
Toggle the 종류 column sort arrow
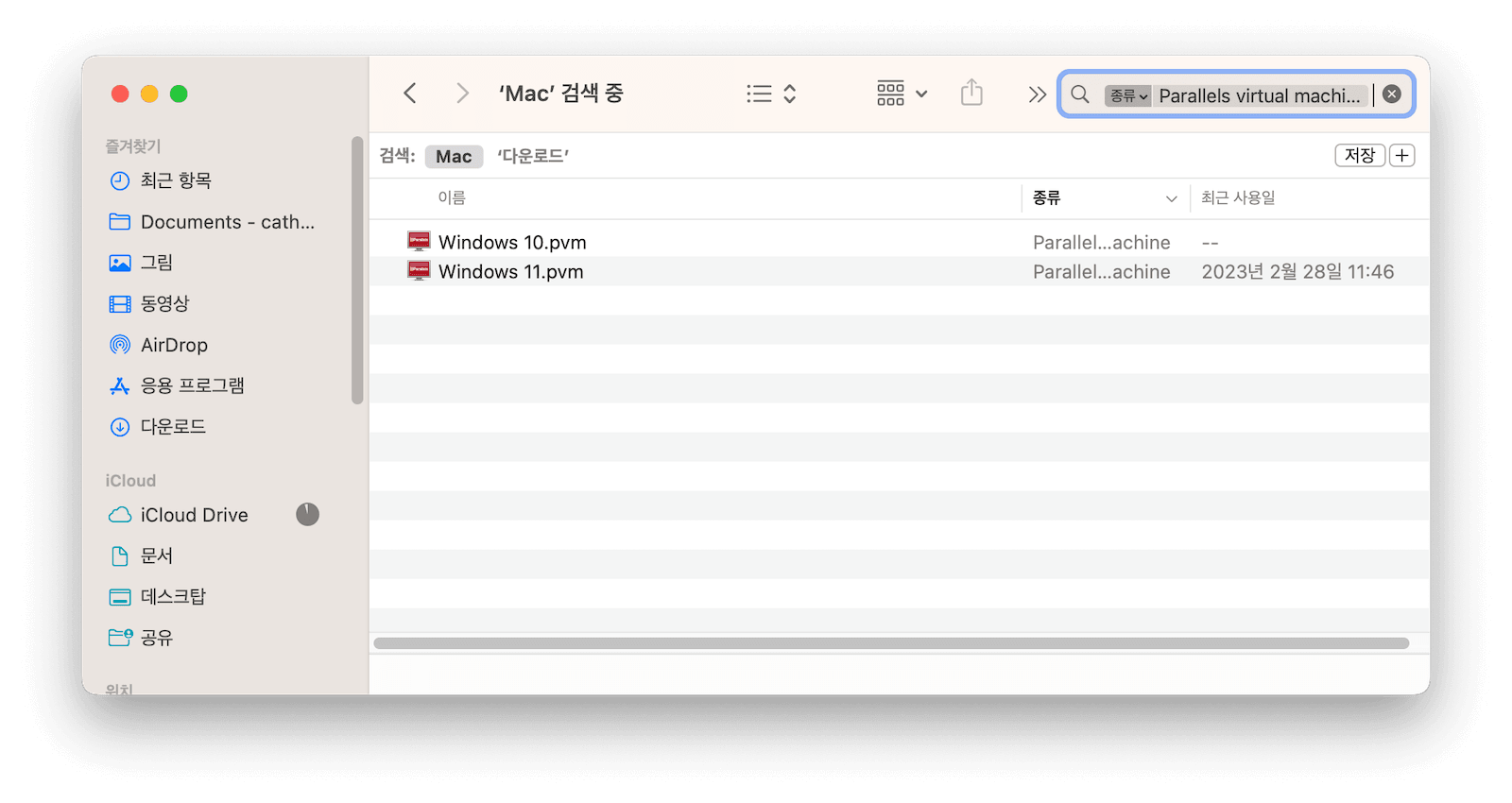point(1172,198)
